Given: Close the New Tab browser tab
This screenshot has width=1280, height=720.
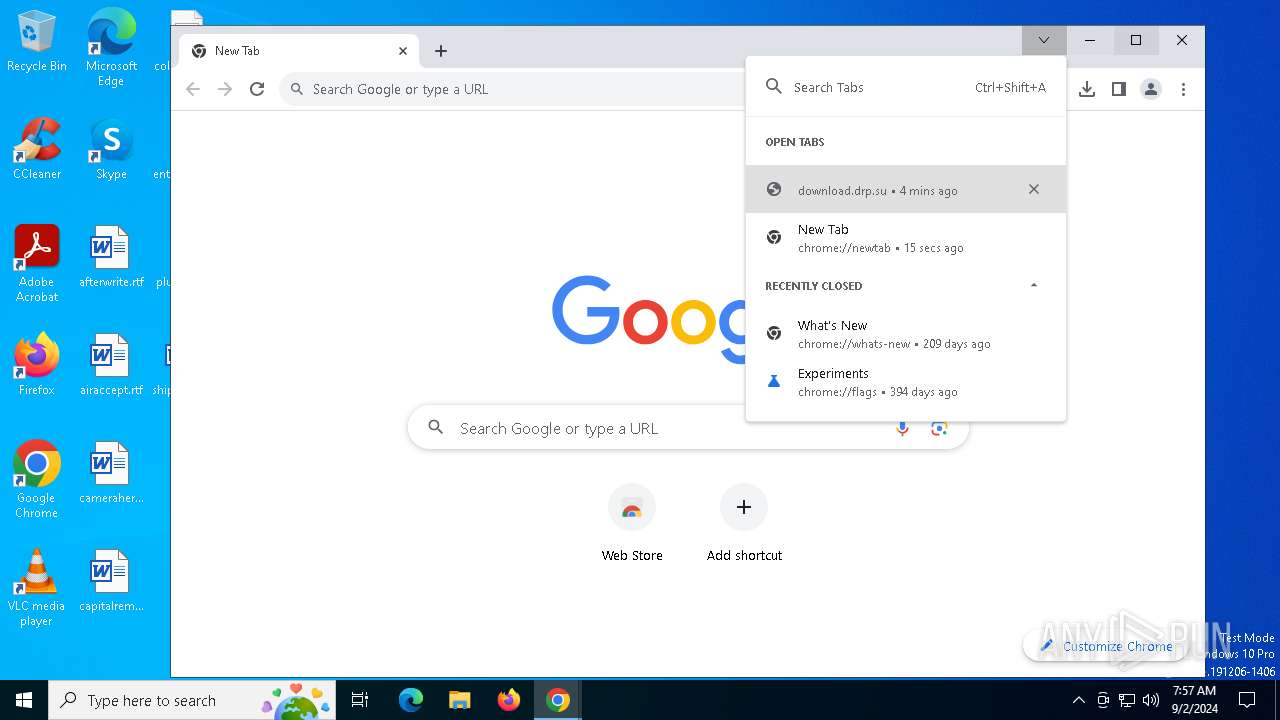Looking at the screenshot, I should tap(403, 51).
